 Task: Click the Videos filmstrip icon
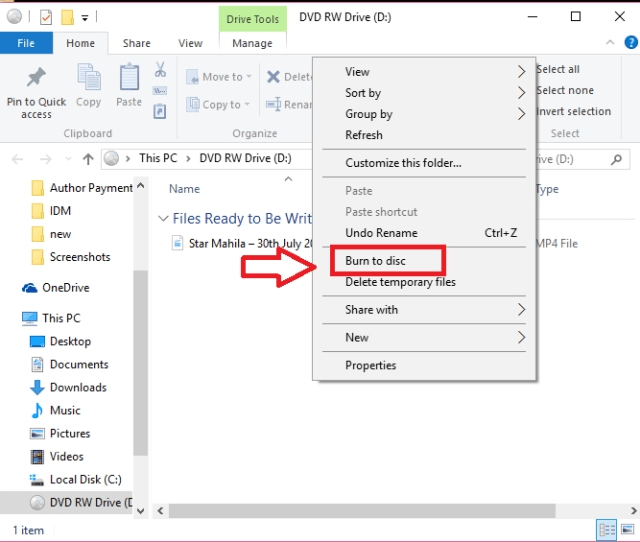[x=37, y=457]
